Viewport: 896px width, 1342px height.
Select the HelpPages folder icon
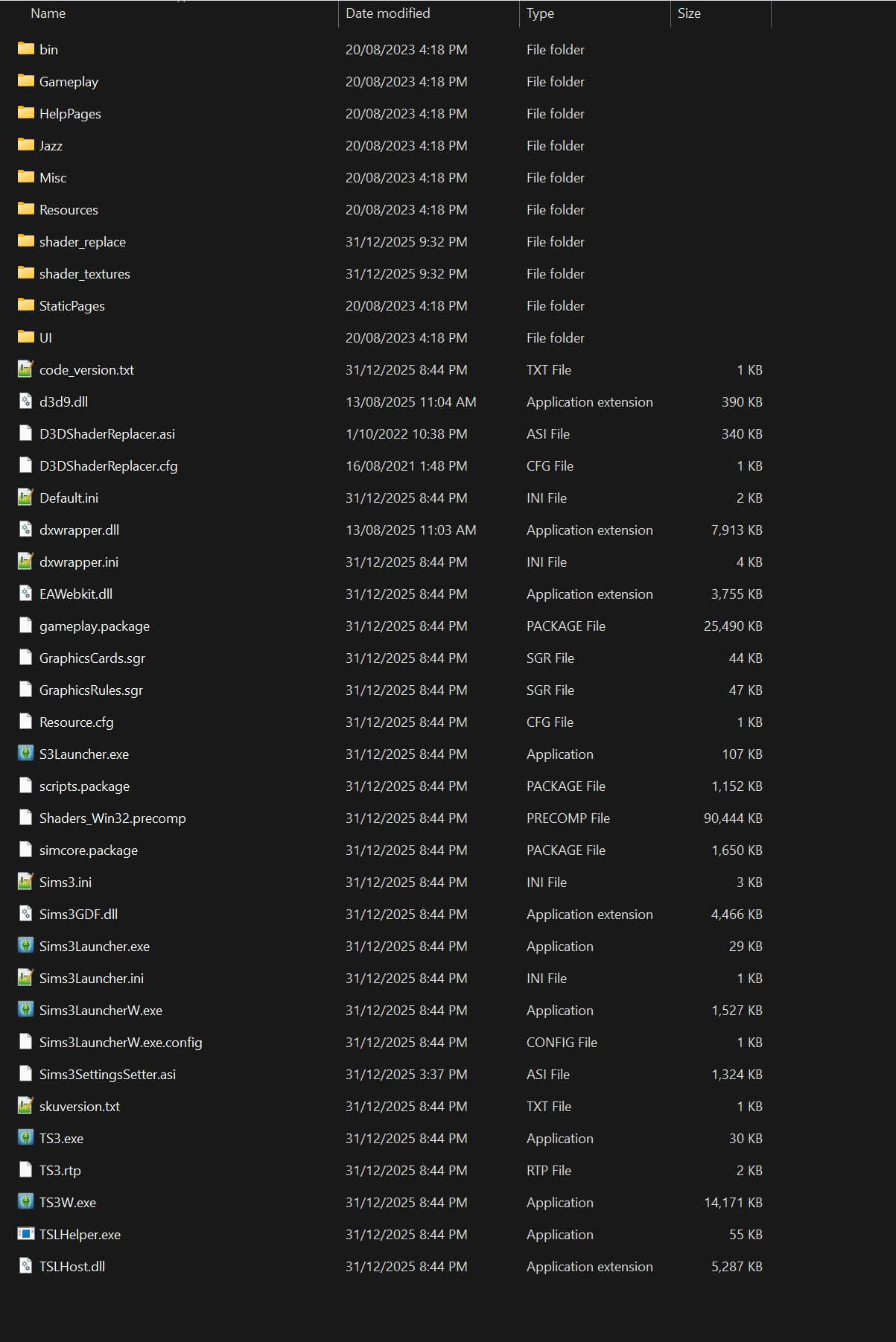point(26,113)
